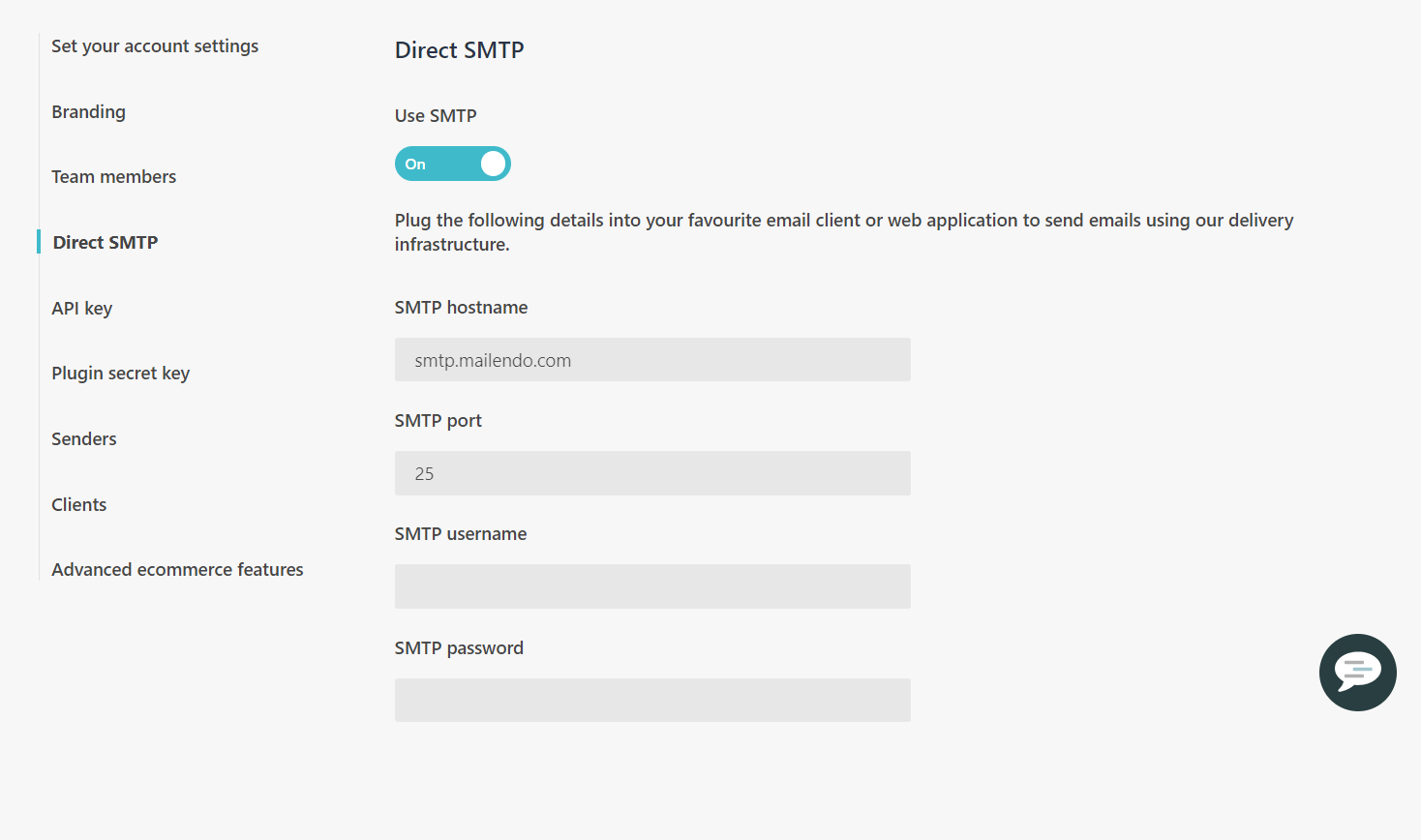Open the Clients settings page
1421x840 pixels.
click(78, 504)
